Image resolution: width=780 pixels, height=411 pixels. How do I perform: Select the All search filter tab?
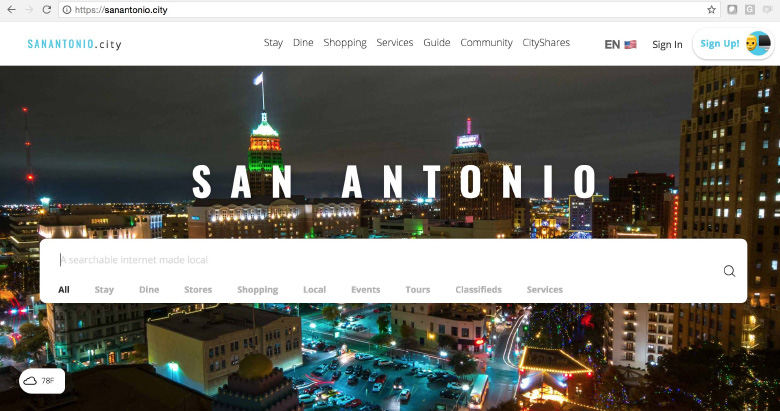[x=64, y=290]
